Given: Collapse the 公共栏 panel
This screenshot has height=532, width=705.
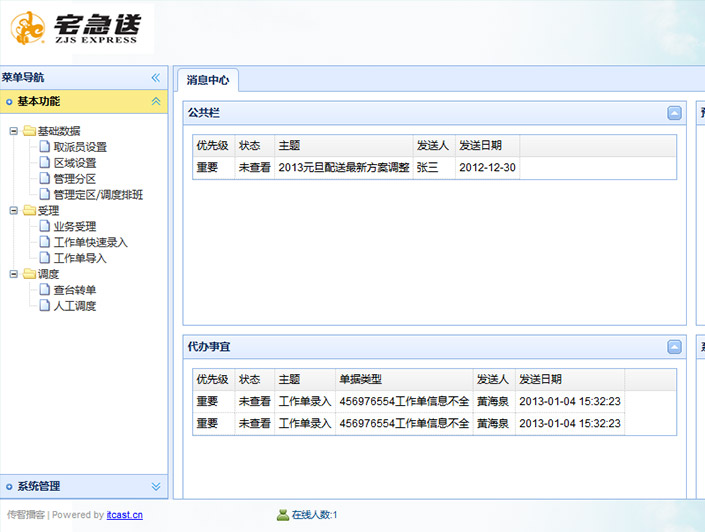Looking at the screenshot, I should point(674,113).
